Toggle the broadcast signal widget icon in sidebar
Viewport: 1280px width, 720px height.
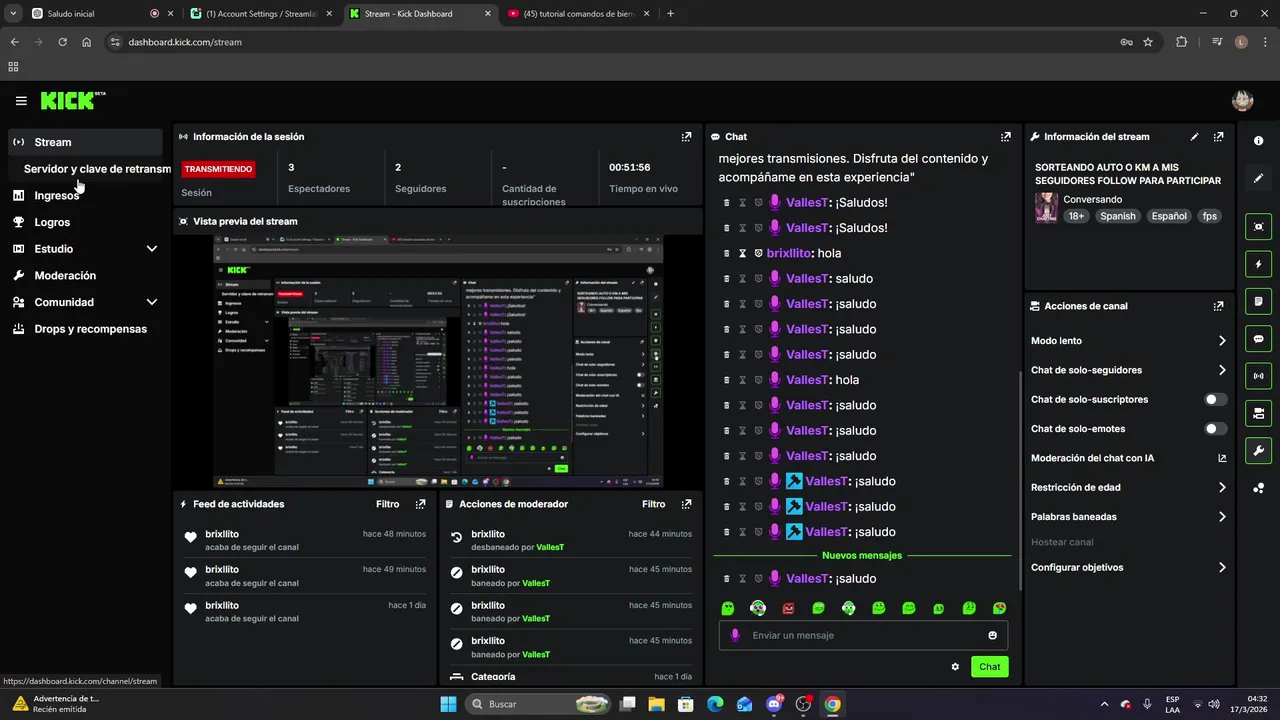pos(1258,376)
